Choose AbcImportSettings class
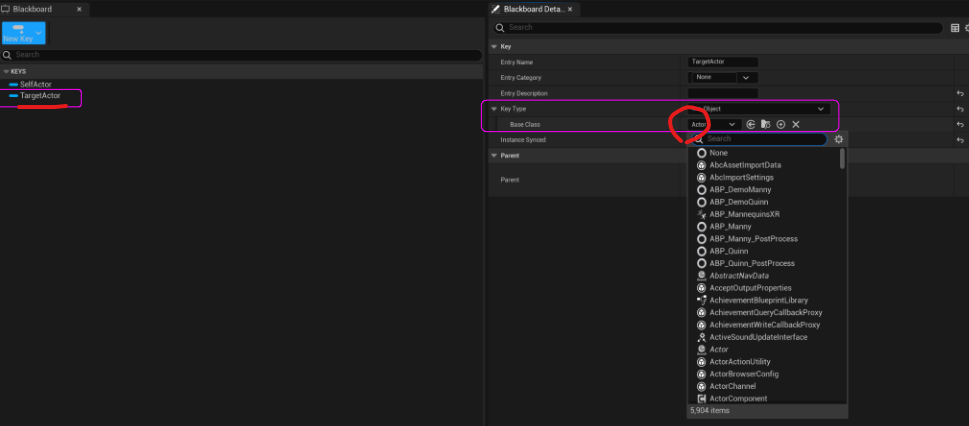969x426 pixels. point(742,177)
